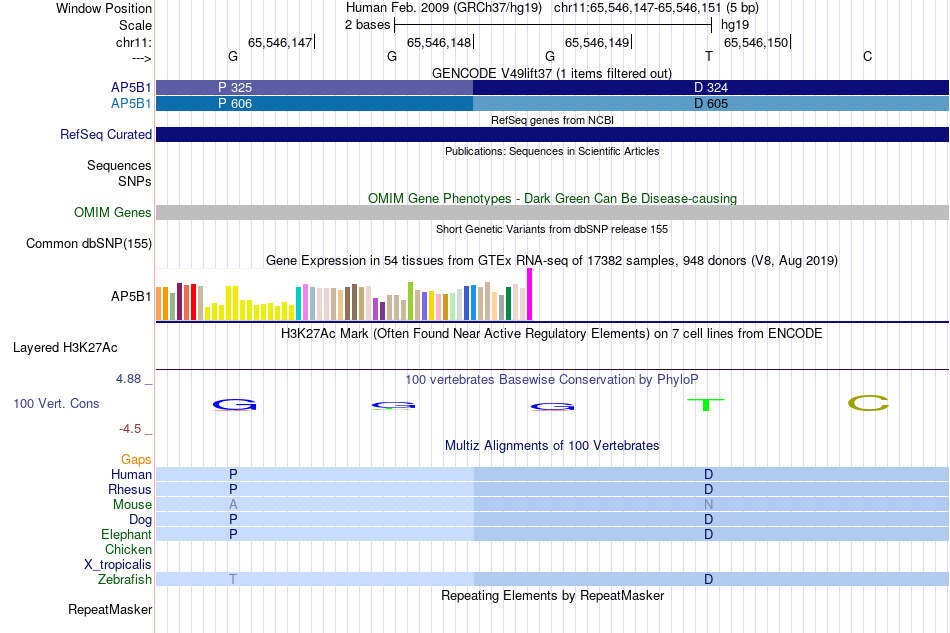Click the T residue in the Zebrafish row
Screen dimensions: 950x633
point(233,580)
